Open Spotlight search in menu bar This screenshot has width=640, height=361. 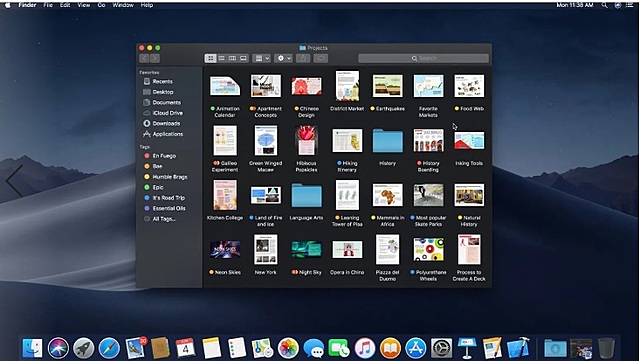604,5
